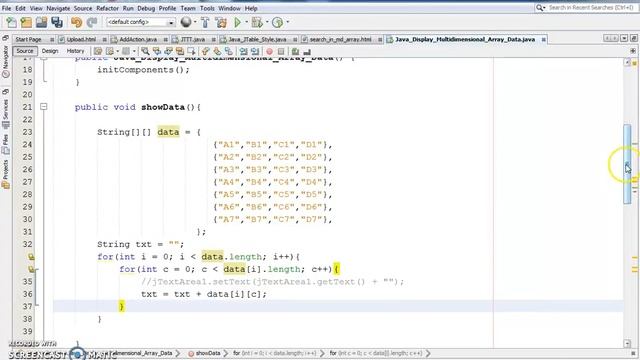
Task: Close the Java_Display_Multidimensional_Array_Data.java tab
Action: point(544,40)
